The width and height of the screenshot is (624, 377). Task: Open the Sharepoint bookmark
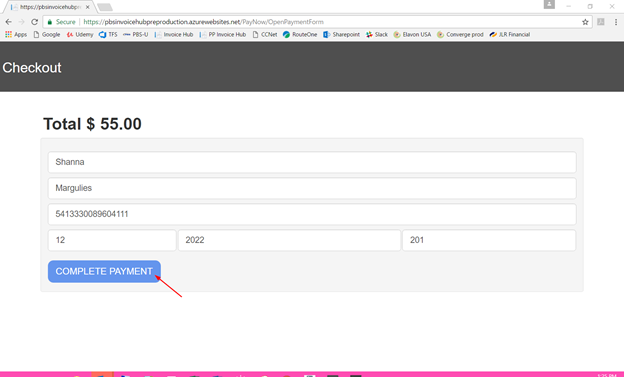pyautogui.click(x=341, y=35)
